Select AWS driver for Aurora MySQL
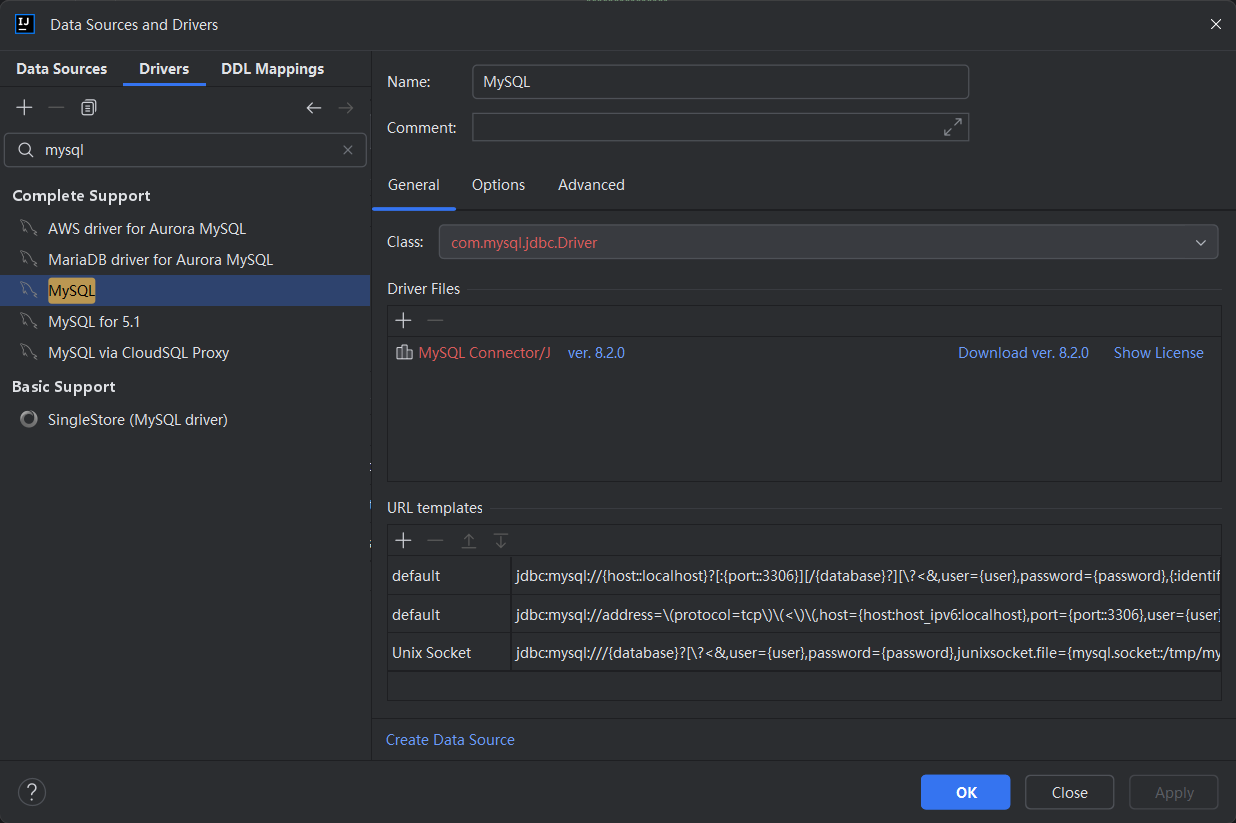This screenshot has width=1236, height=823. click(x=147, y=228)
